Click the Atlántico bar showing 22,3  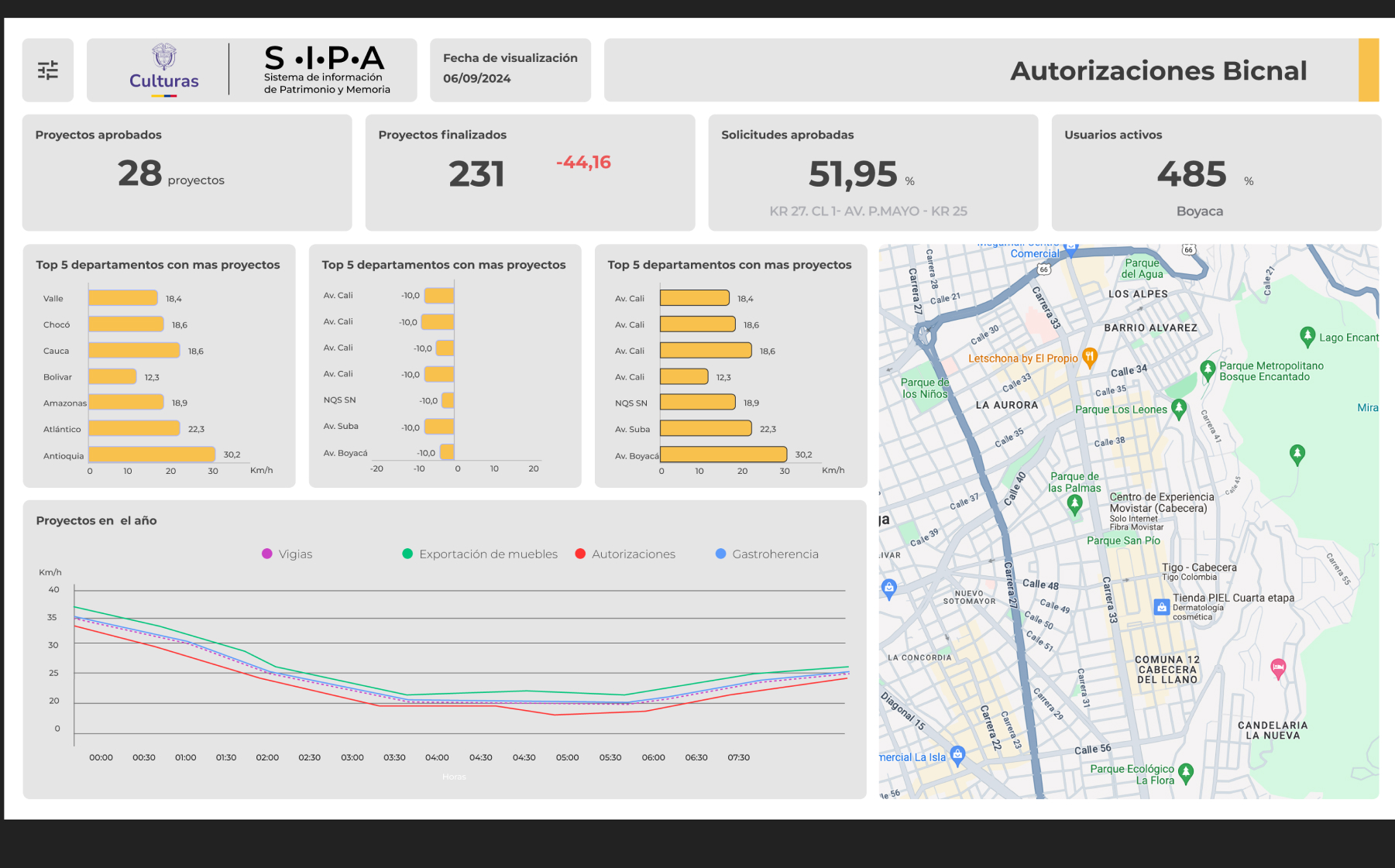(134, 428)
